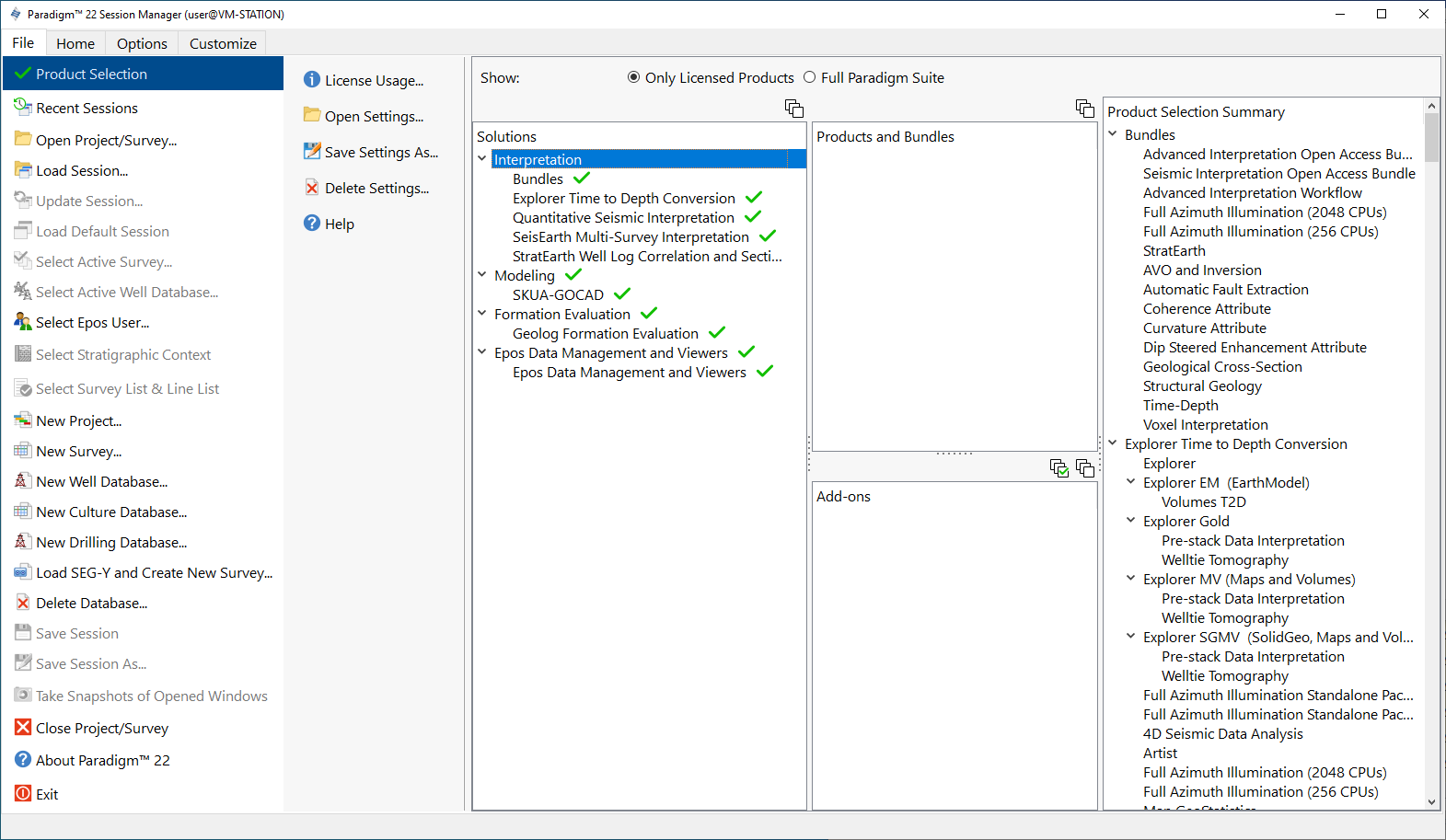Click the Product Selection green check icon

[x=23, y=73]
